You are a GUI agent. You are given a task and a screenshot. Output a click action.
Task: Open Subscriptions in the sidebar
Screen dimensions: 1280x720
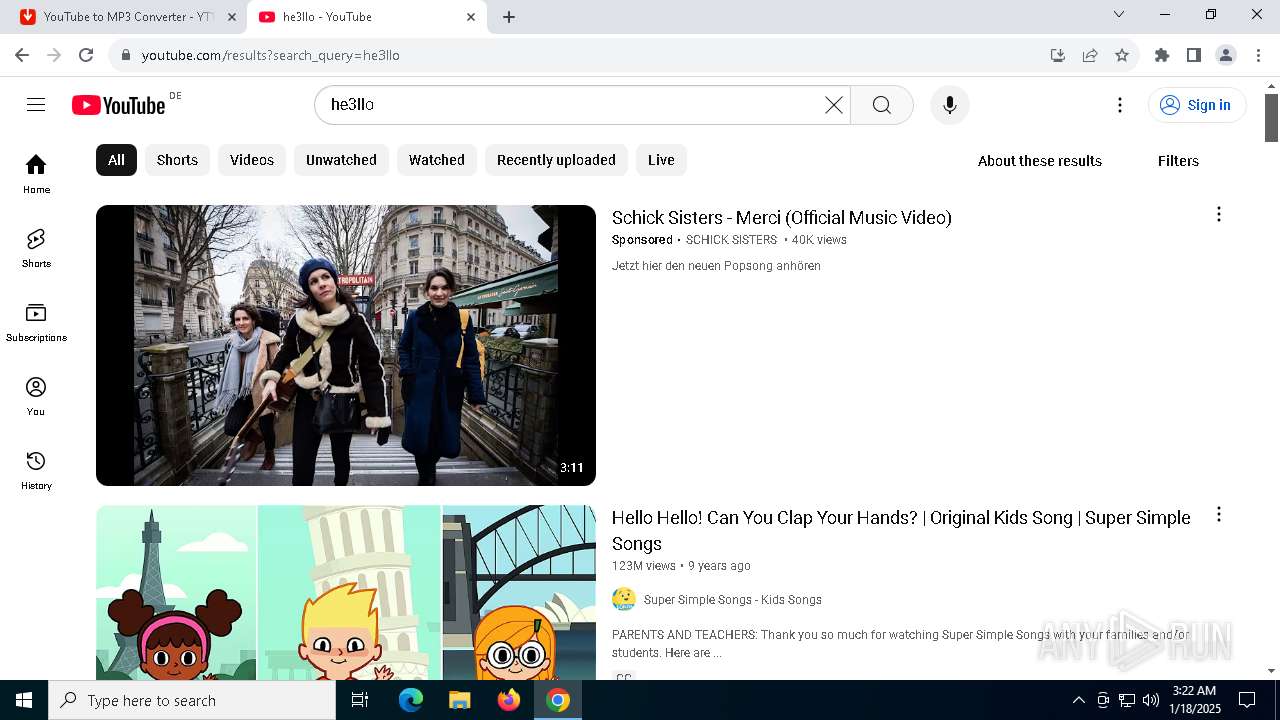click(x=36, y=321)
